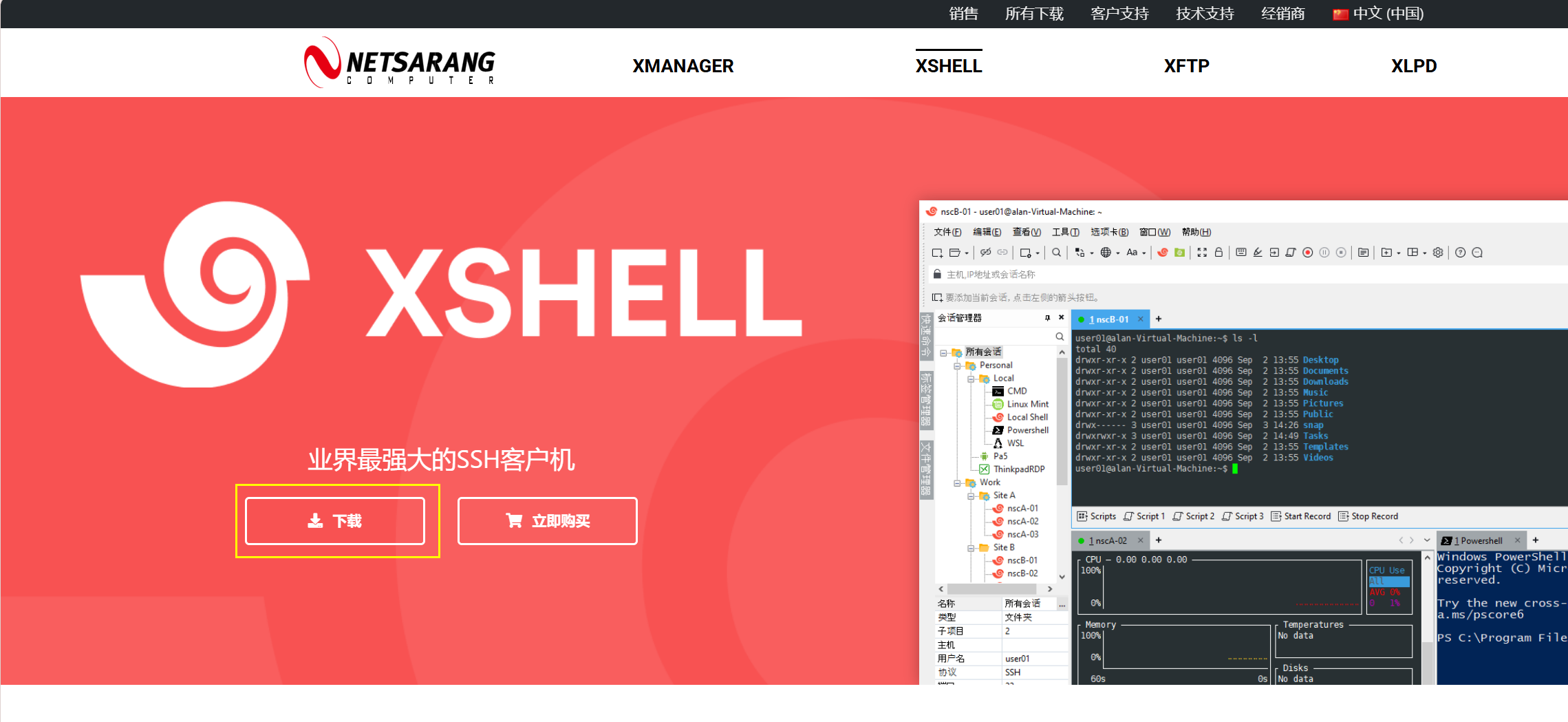The width and height of the screenshot is (1568, 722).
Task: Go to XMANAGER product page
Action: 683,66
